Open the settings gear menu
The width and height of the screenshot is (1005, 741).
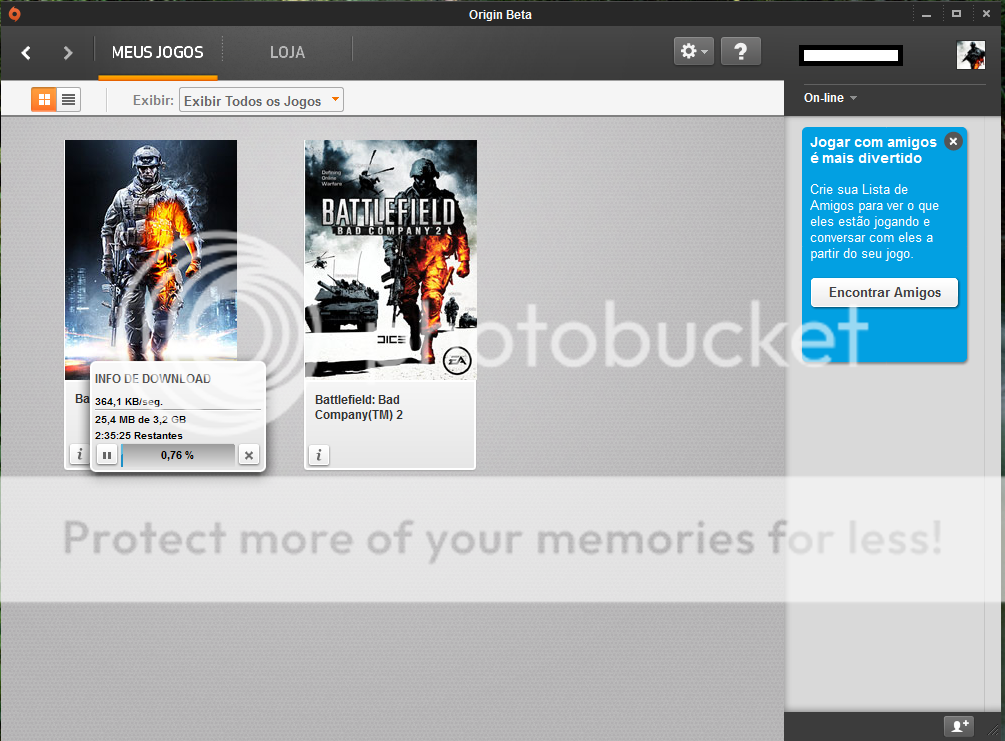[688, 50]
